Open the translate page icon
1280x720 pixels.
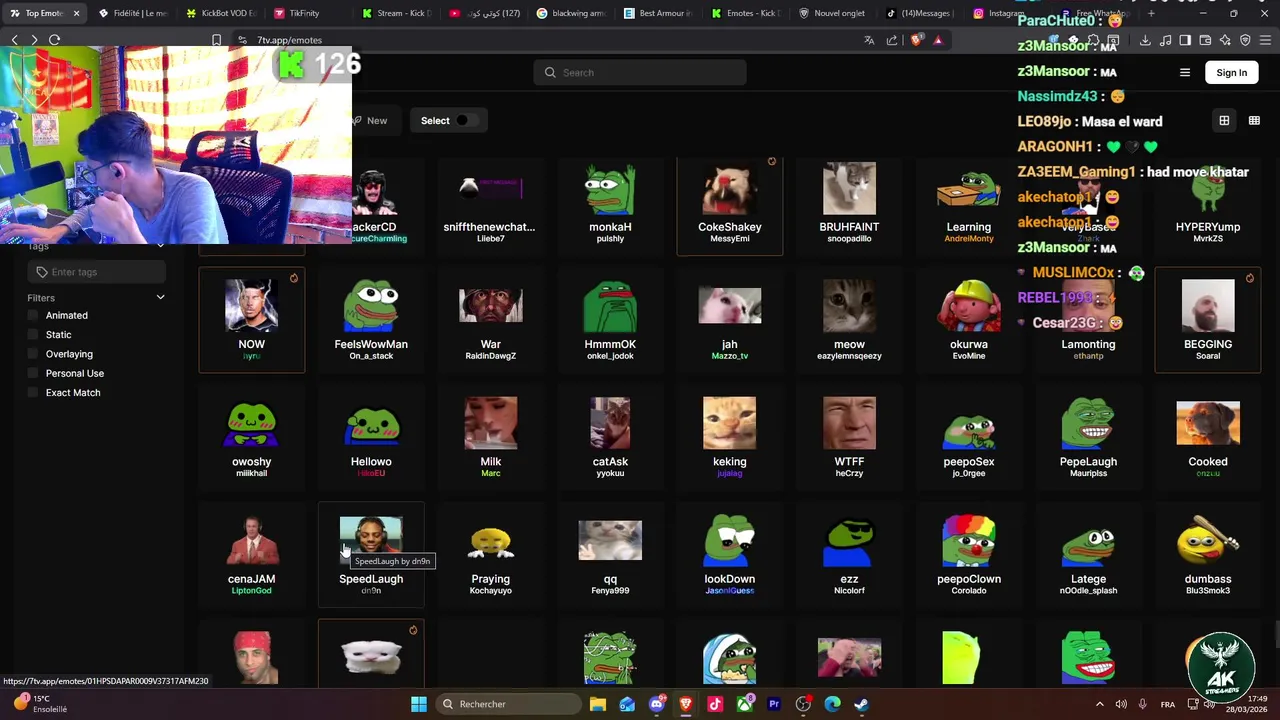point(869,40)
